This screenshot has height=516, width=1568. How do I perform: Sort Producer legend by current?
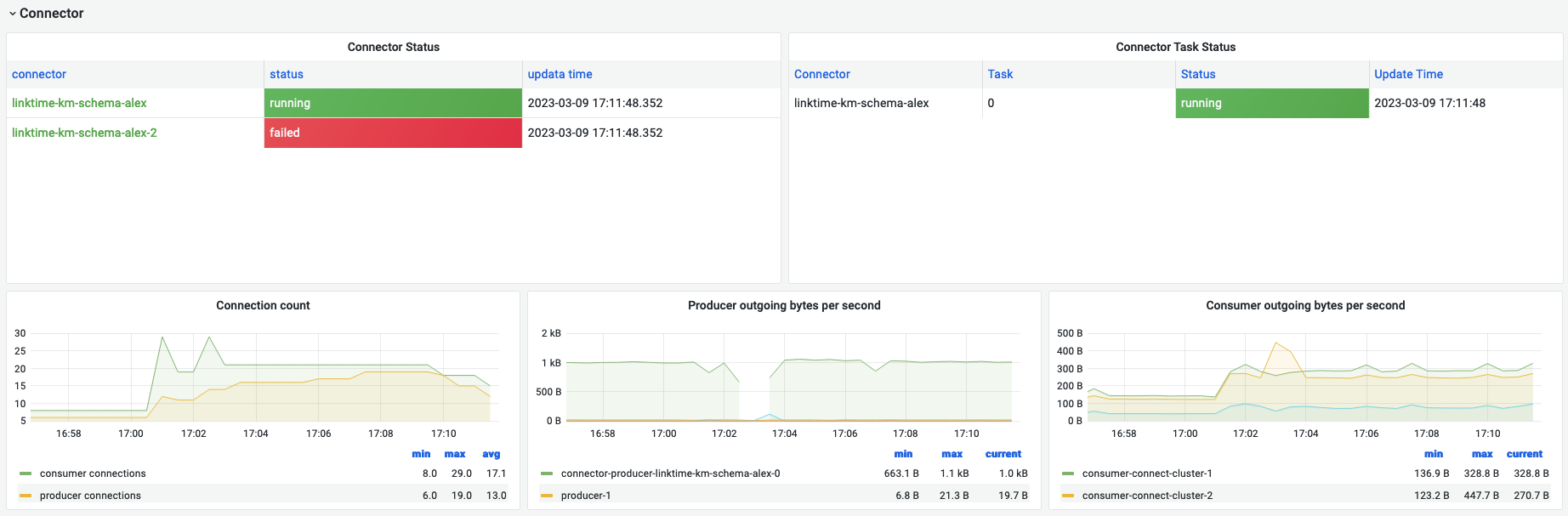coord(1003,454)
